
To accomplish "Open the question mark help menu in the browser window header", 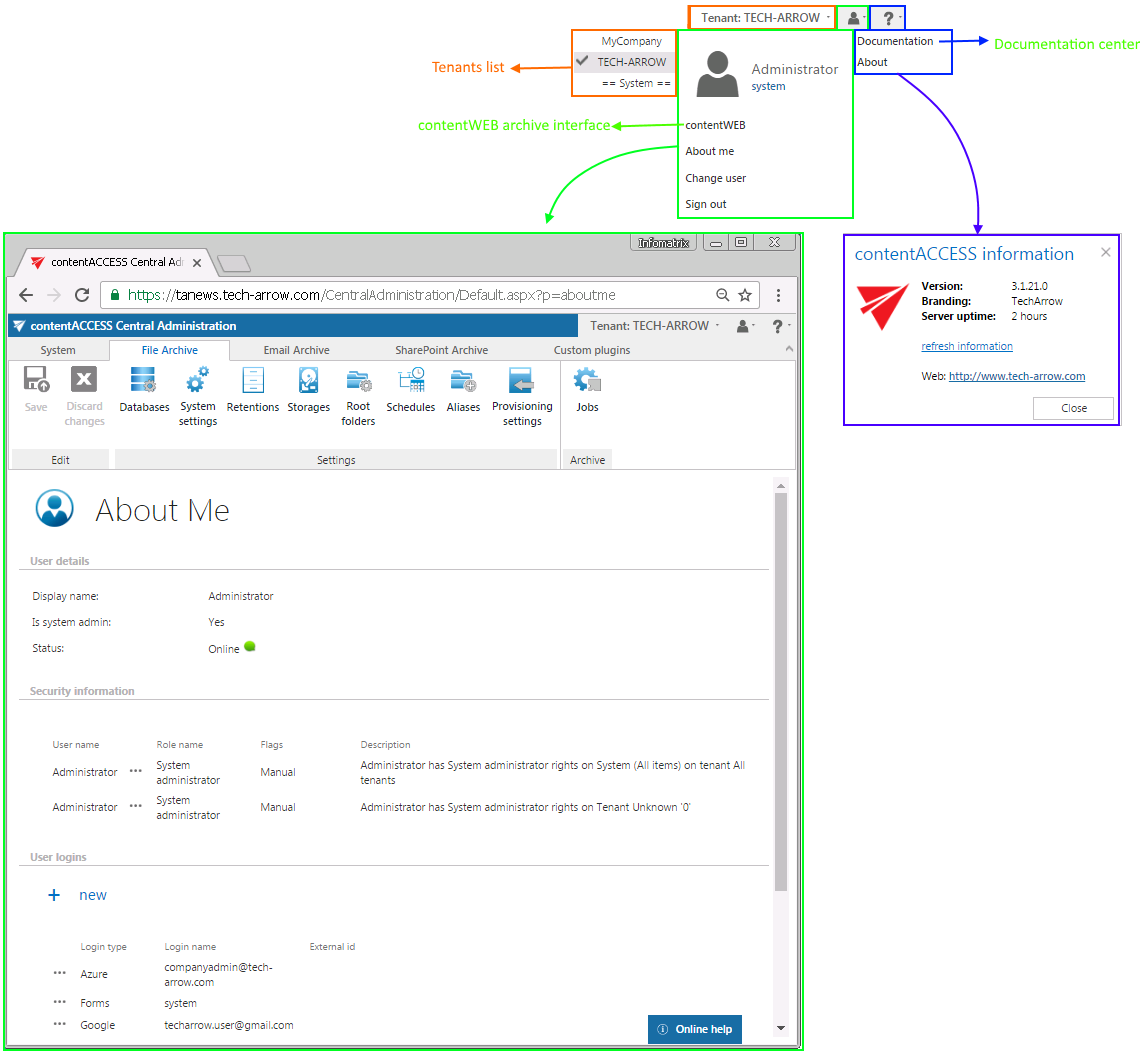I will (x=780, y=326).
